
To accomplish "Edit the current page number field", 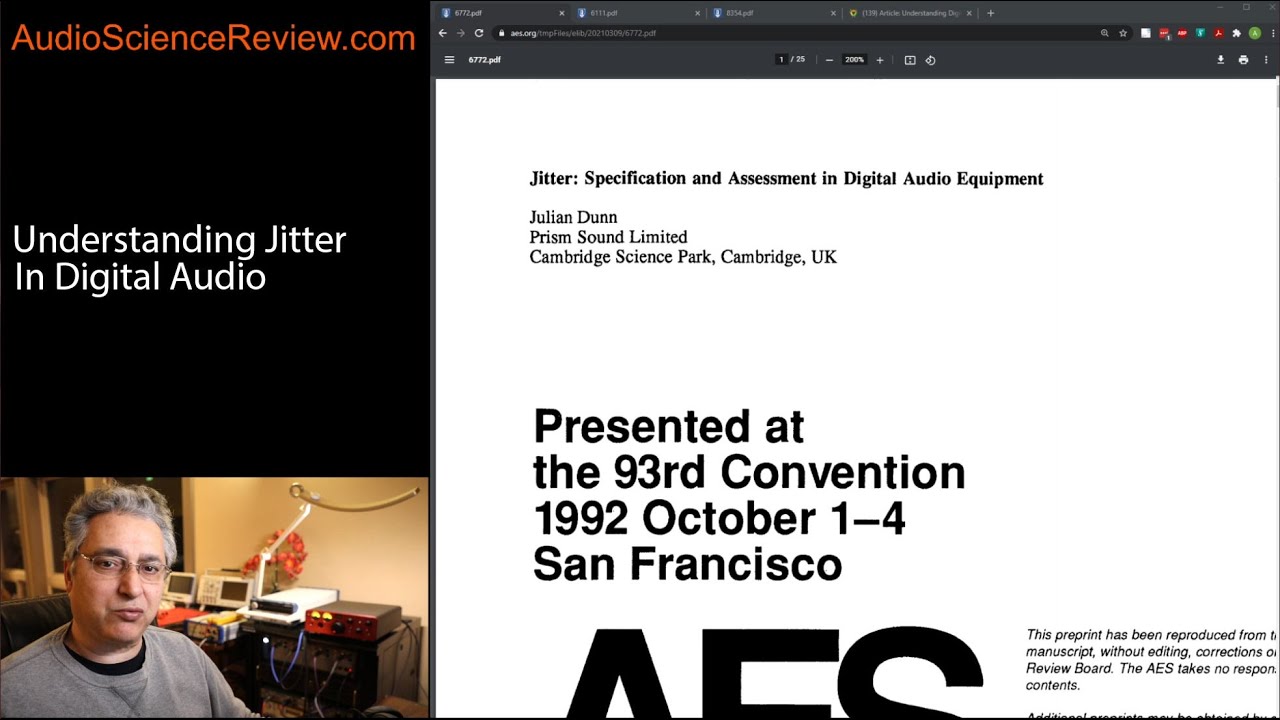I will point(781,60).
